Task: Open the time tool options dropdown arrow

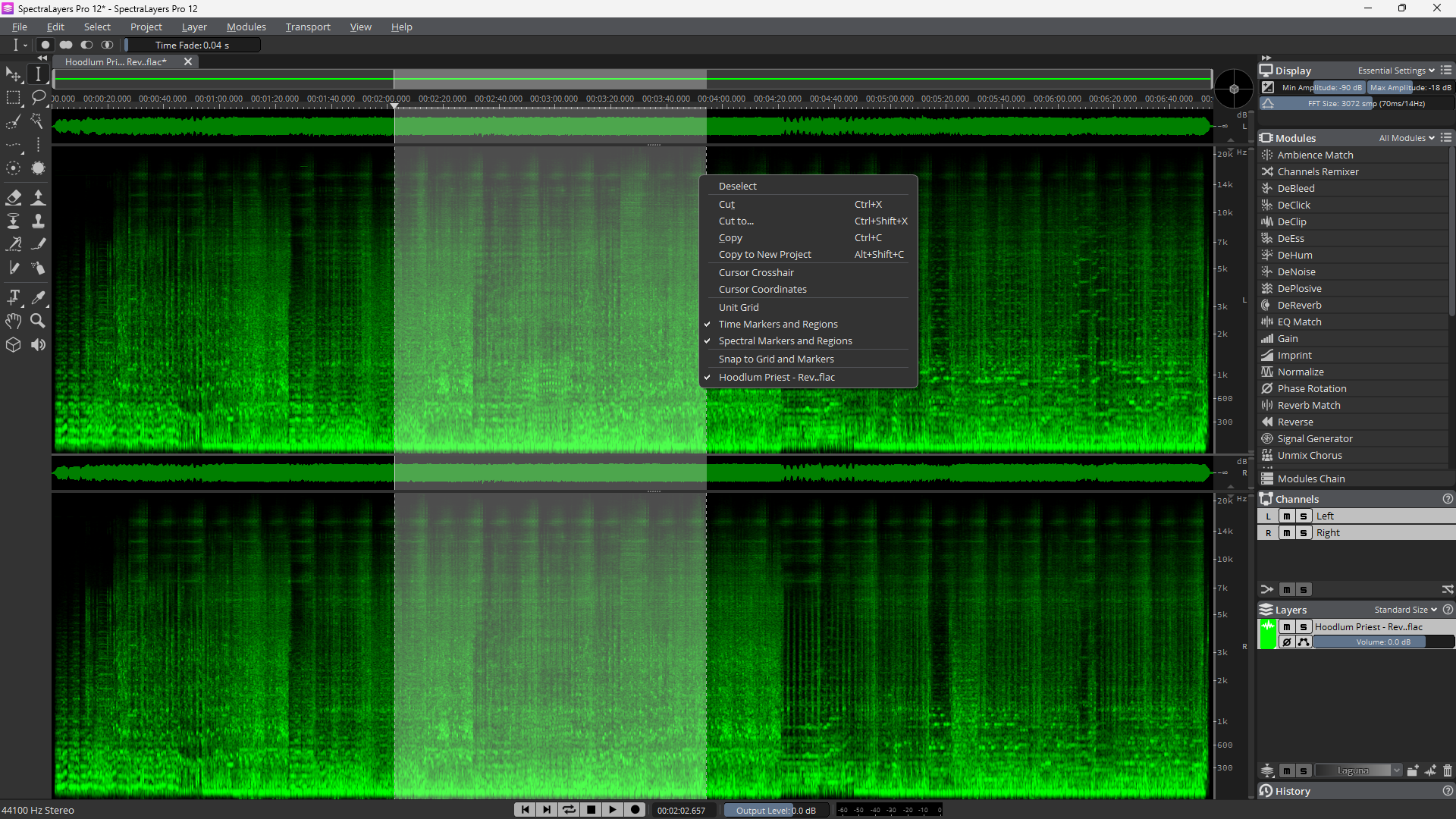Action: tap(25, 45)
